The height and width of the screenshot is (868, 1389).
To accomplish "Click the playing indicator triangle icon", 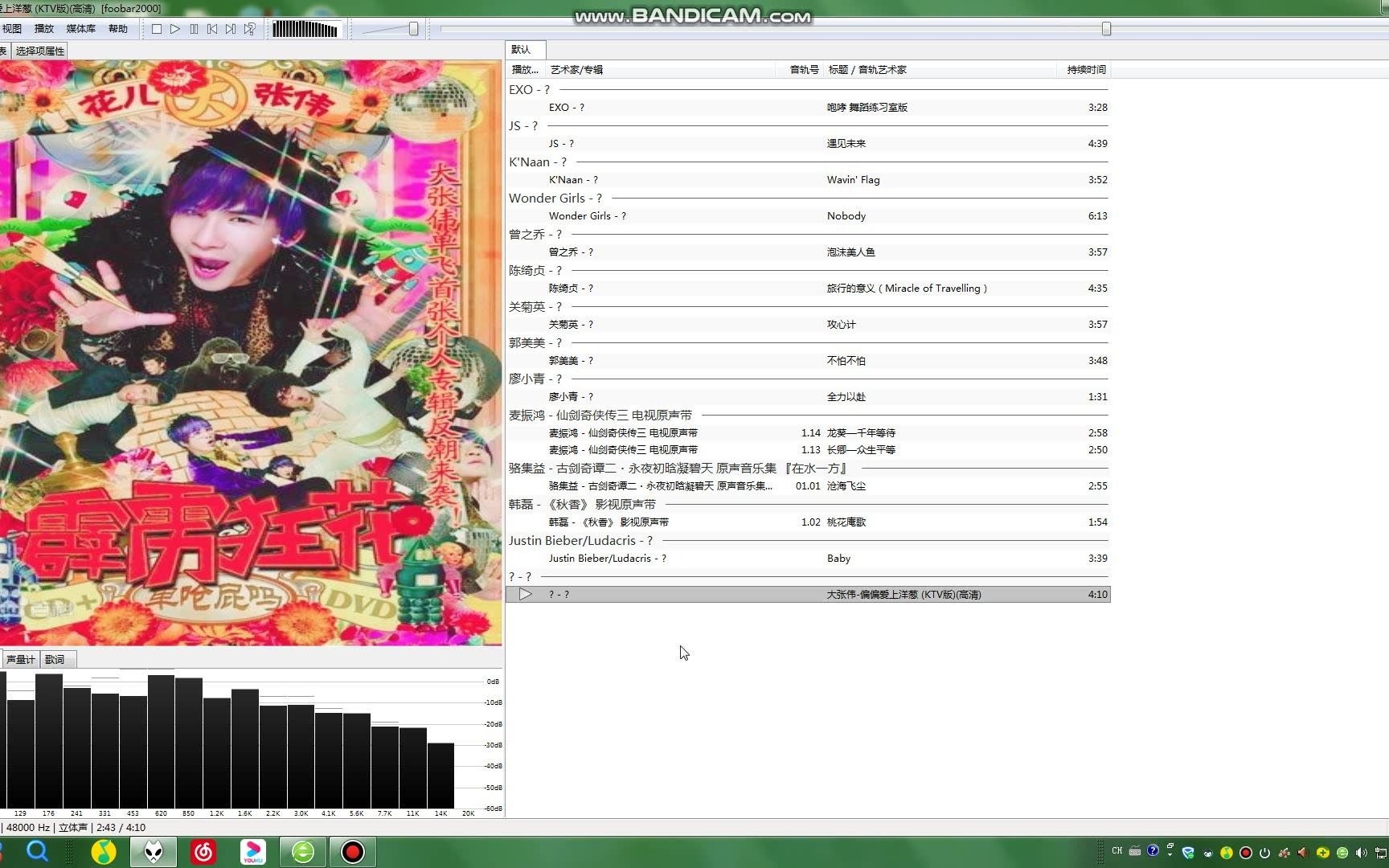I will [x=525, y=595].
